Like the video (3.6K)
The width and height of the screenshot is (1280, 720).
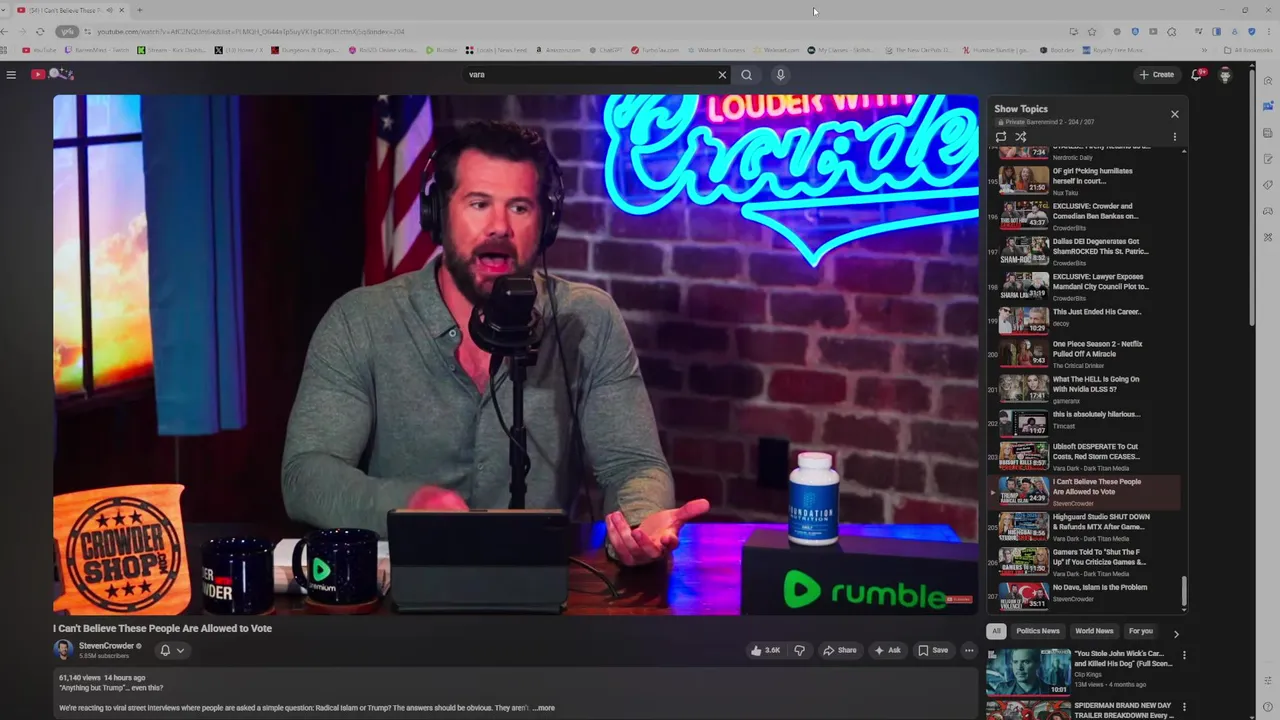pos(766,650)
